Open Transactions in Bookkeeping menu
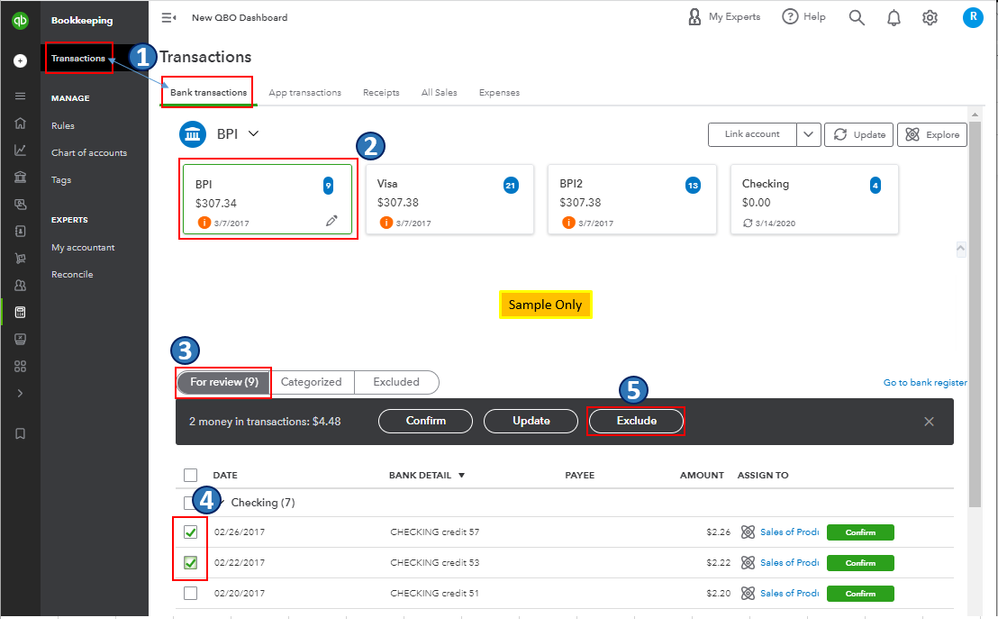 click(78, 58)
